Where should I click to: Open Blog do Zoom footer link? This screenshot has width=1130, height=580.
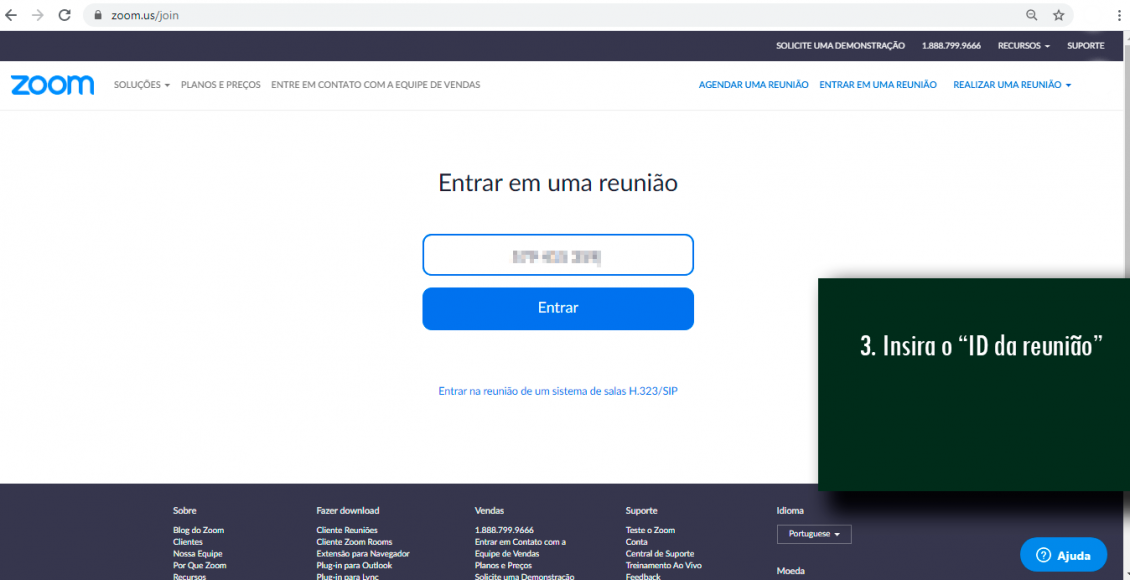(x=198, y=530)
